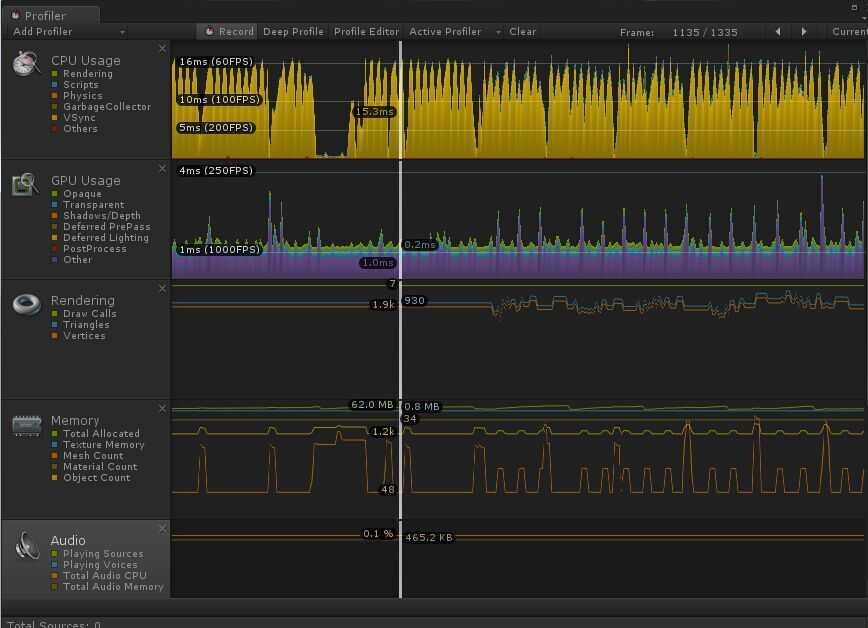Enable Deep Profile mode

[x=293, y=32]
